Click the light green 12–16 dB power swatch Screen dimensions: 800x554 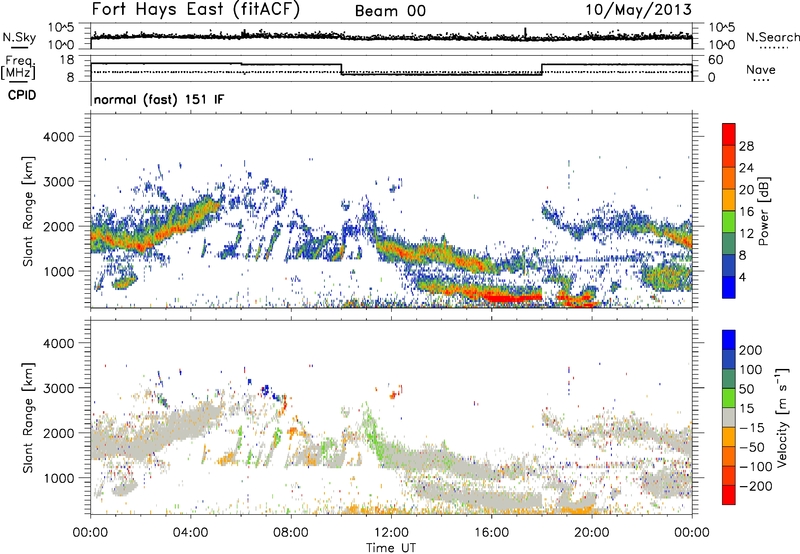point(729,222)
